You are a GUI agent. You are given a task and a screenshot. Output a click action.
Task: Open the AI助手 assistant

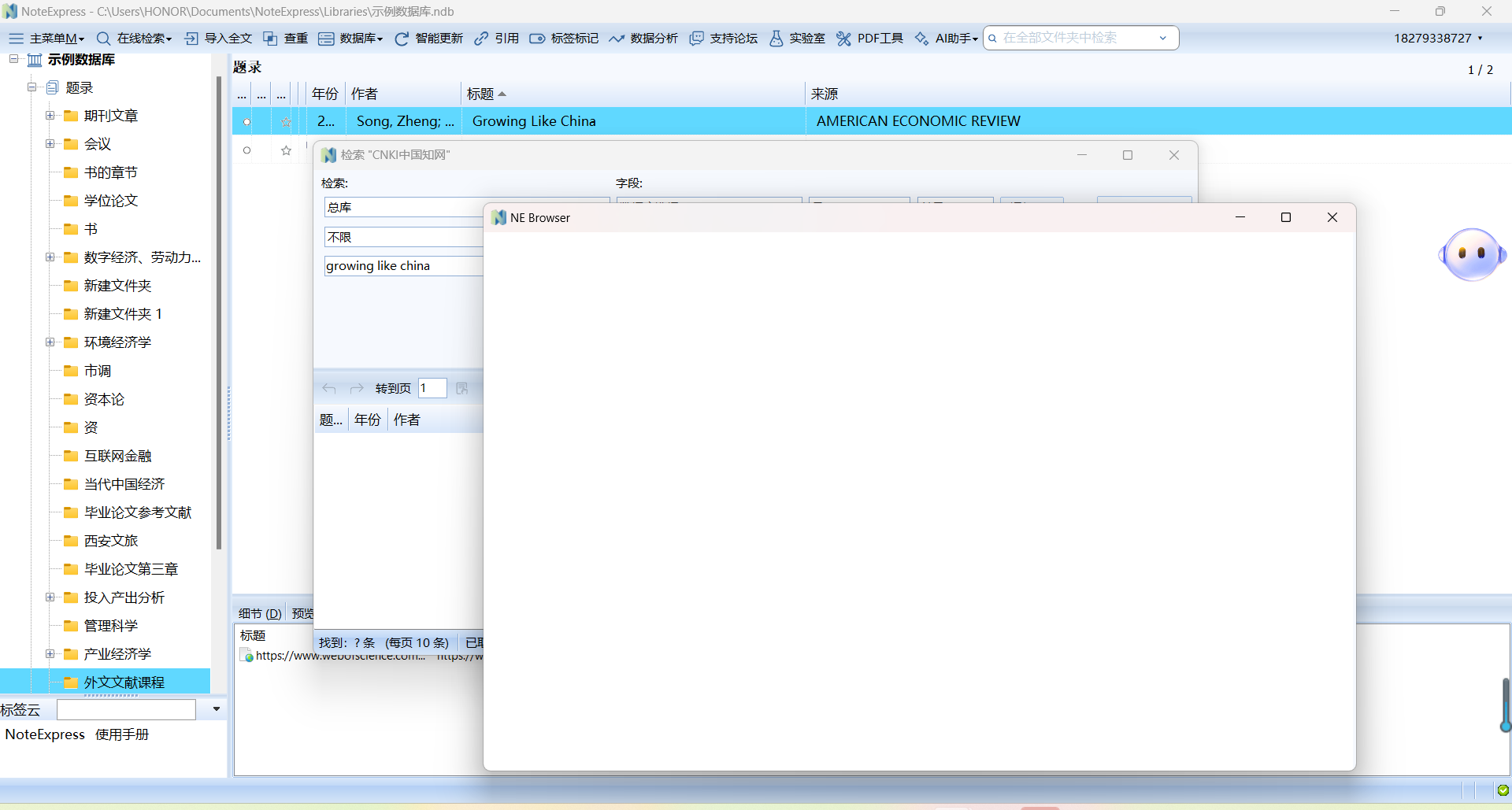947,38
